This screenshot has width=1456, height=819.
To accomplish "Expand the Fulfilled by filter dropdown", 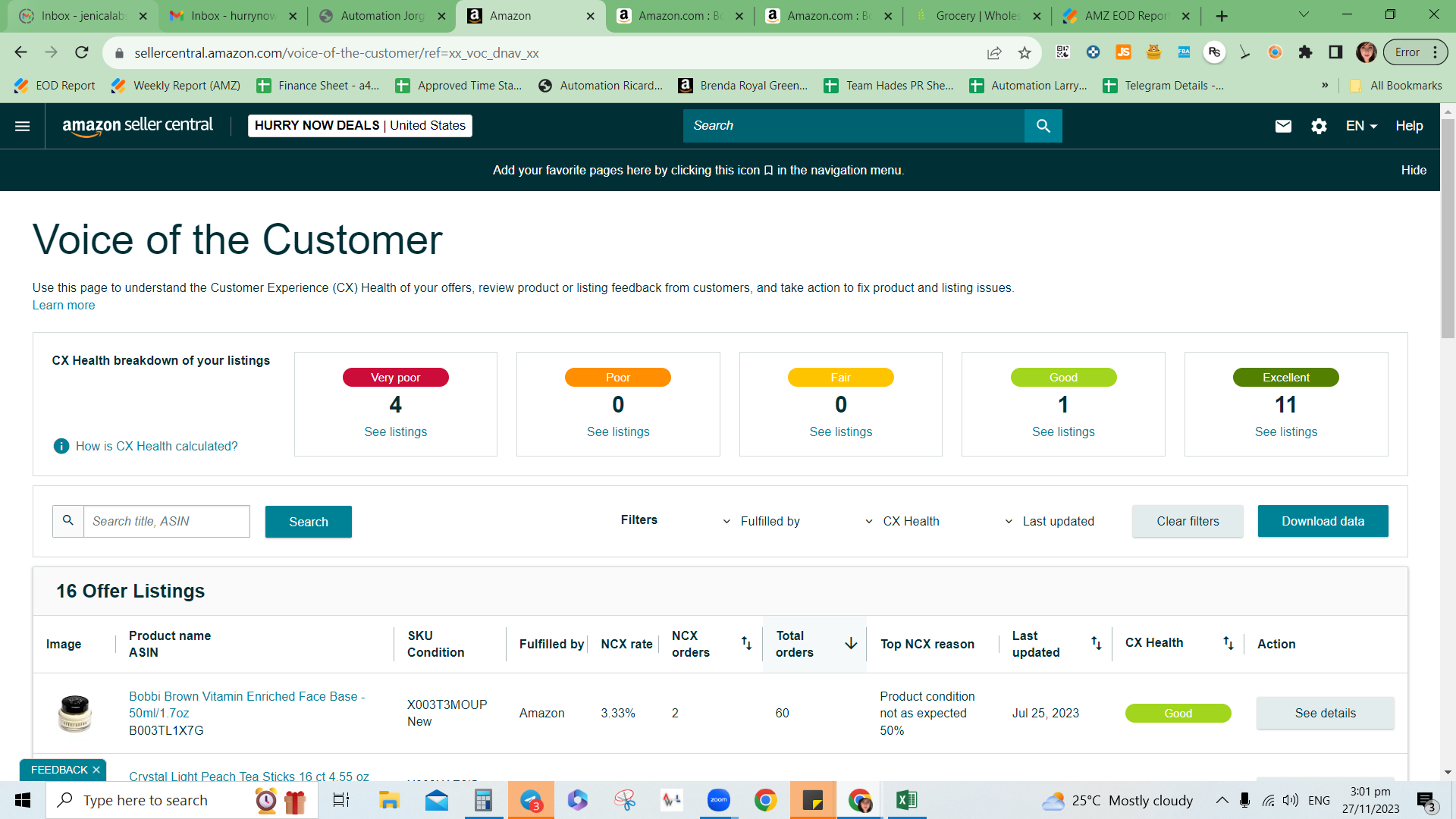I will pos(763,521).
